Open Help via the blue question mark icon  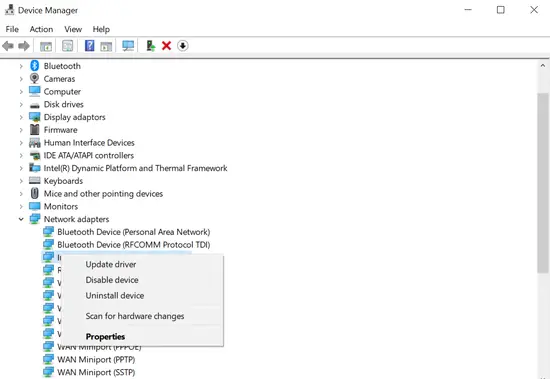tap(89, 46)
